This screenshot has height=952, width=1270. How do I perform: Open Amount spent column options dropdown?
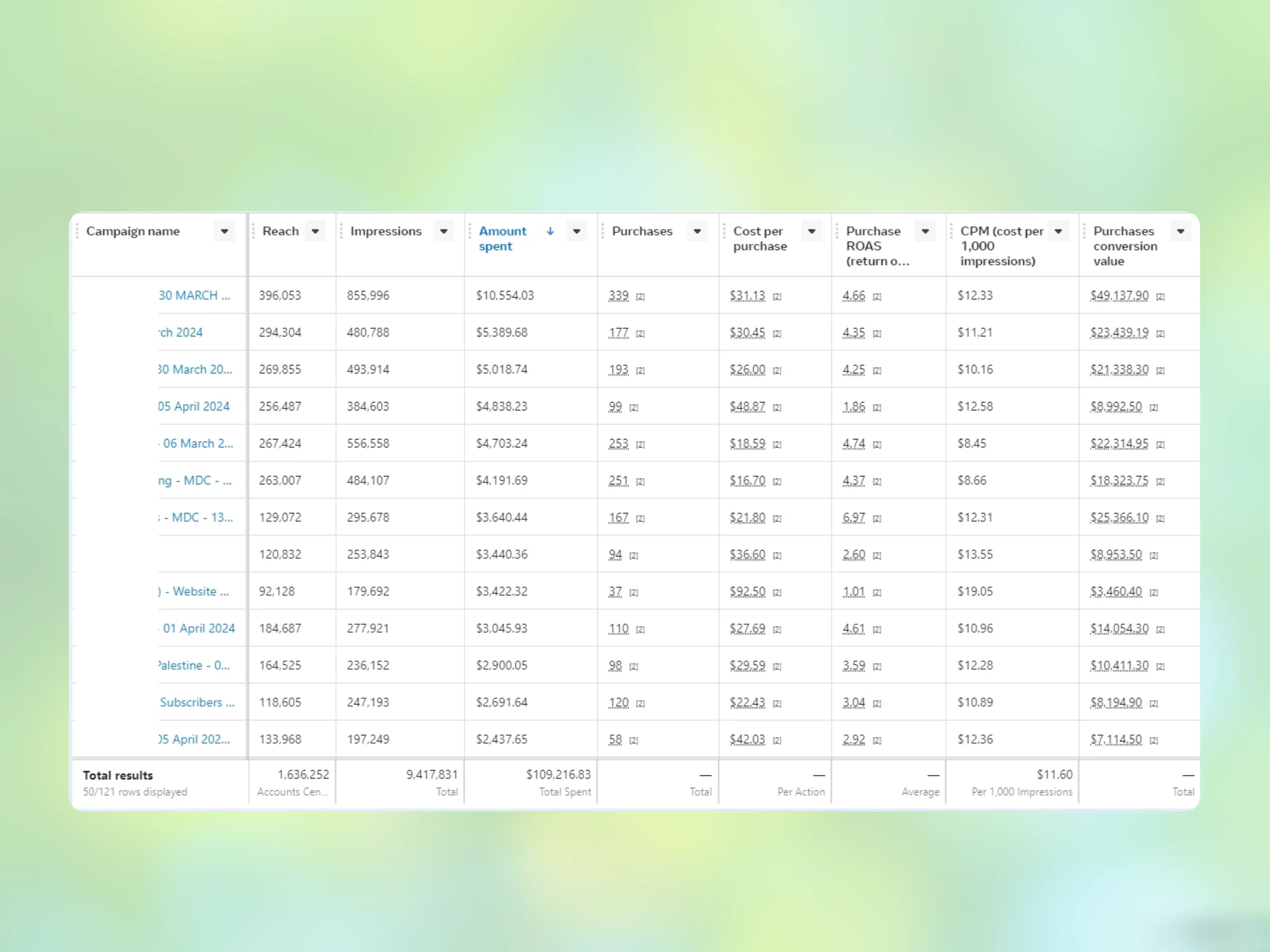coord(576,231)
